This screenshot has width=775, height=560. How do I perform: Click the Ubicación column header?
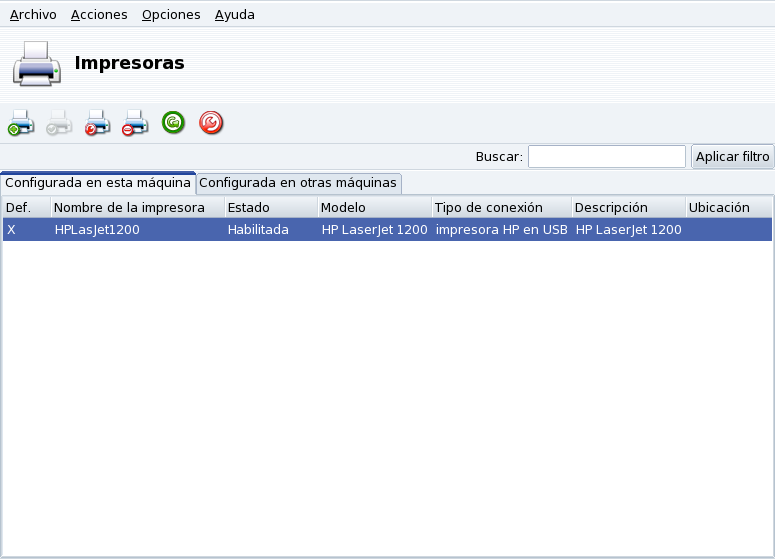pyautogui.click(x=728, y=208)
